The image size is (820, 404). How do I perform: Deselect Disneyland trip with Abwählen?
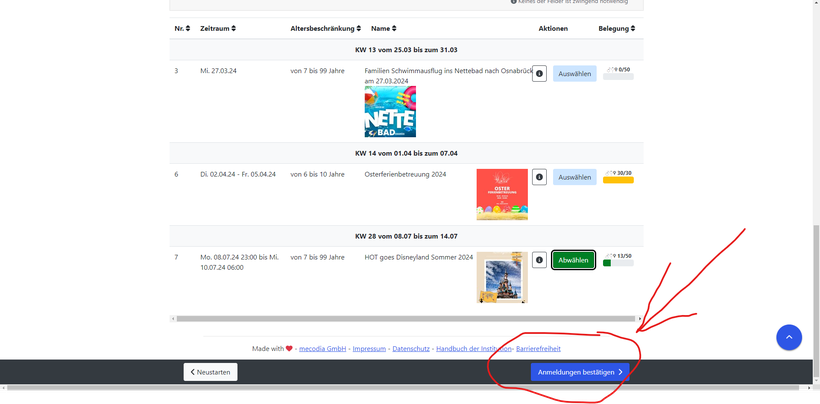coord(574,260)
